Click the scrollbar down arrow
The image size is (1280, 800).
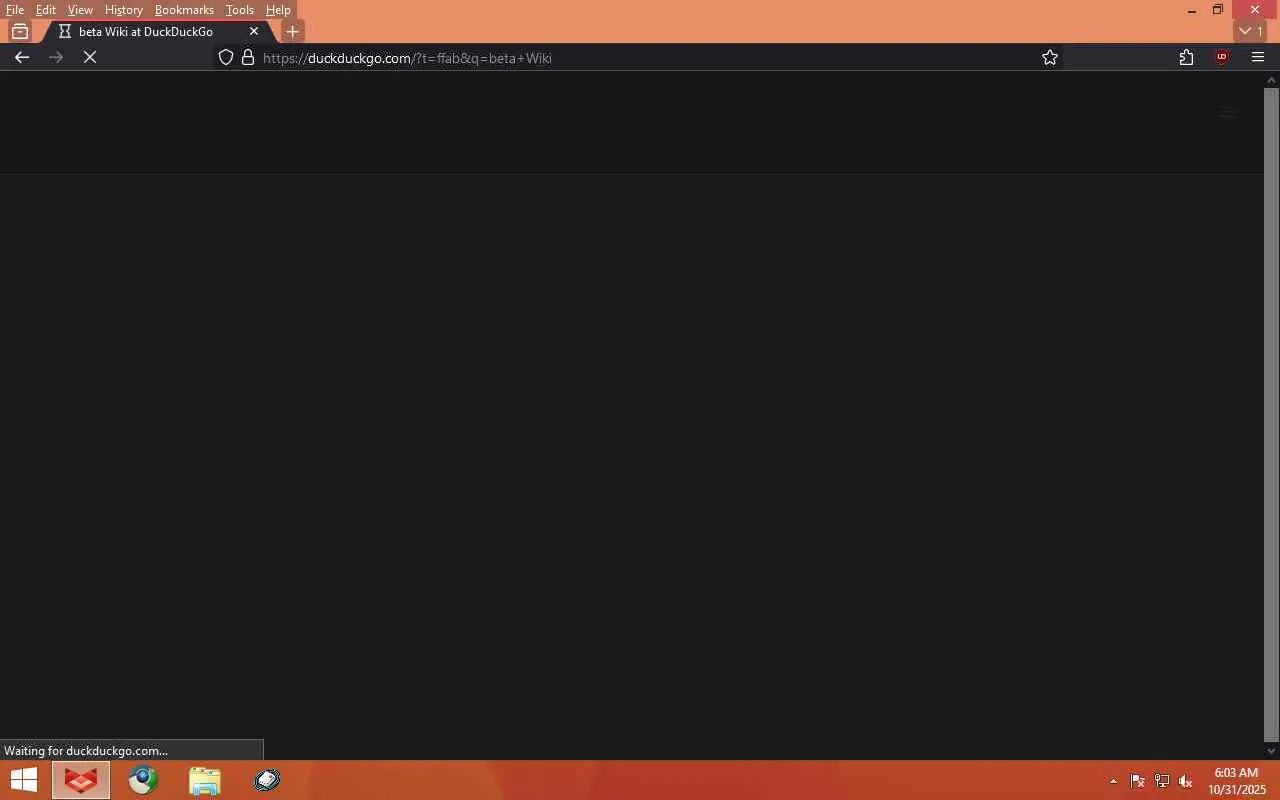(x=1272, y=751)
